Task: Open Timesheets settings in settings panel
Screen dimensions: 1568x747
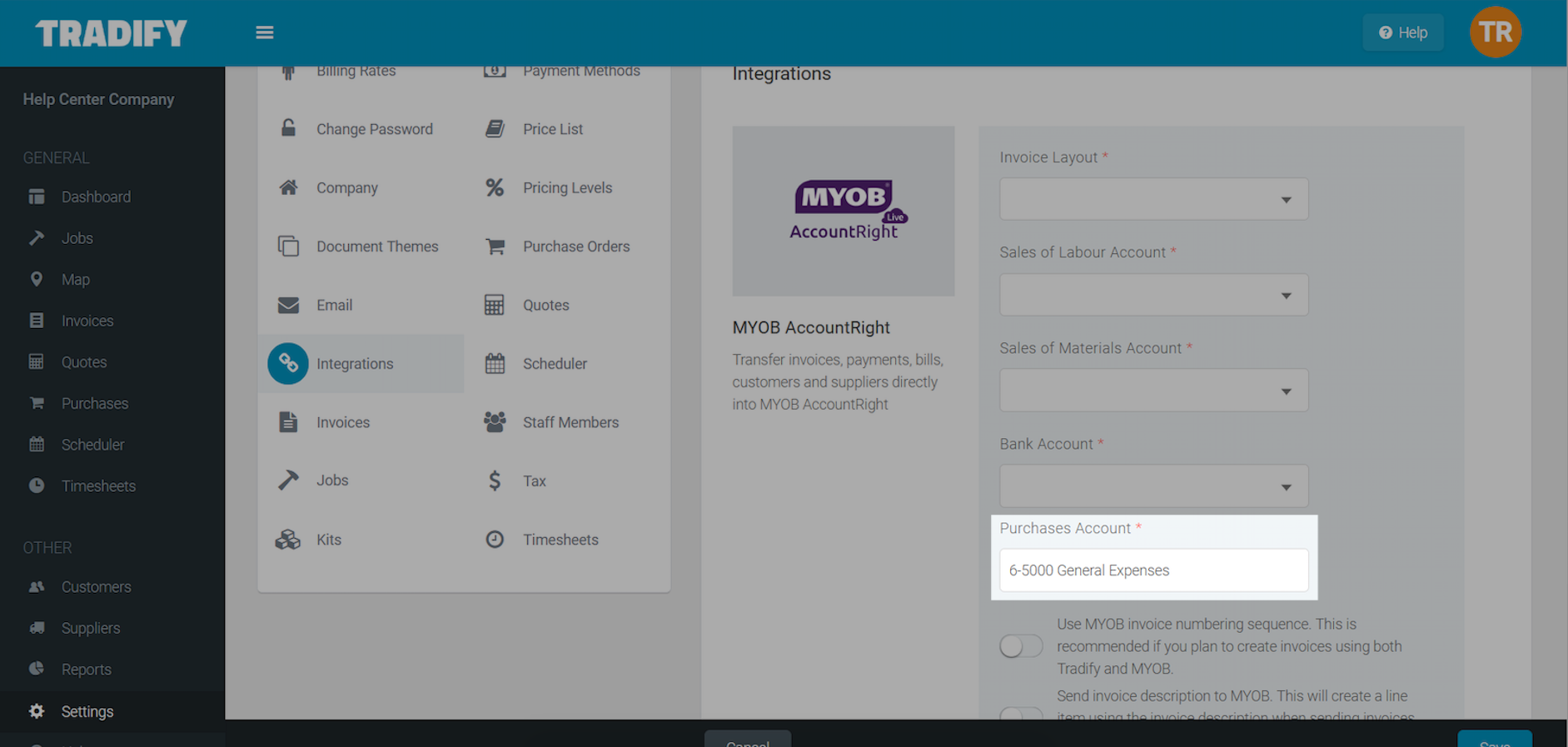Action: (560, 540)
